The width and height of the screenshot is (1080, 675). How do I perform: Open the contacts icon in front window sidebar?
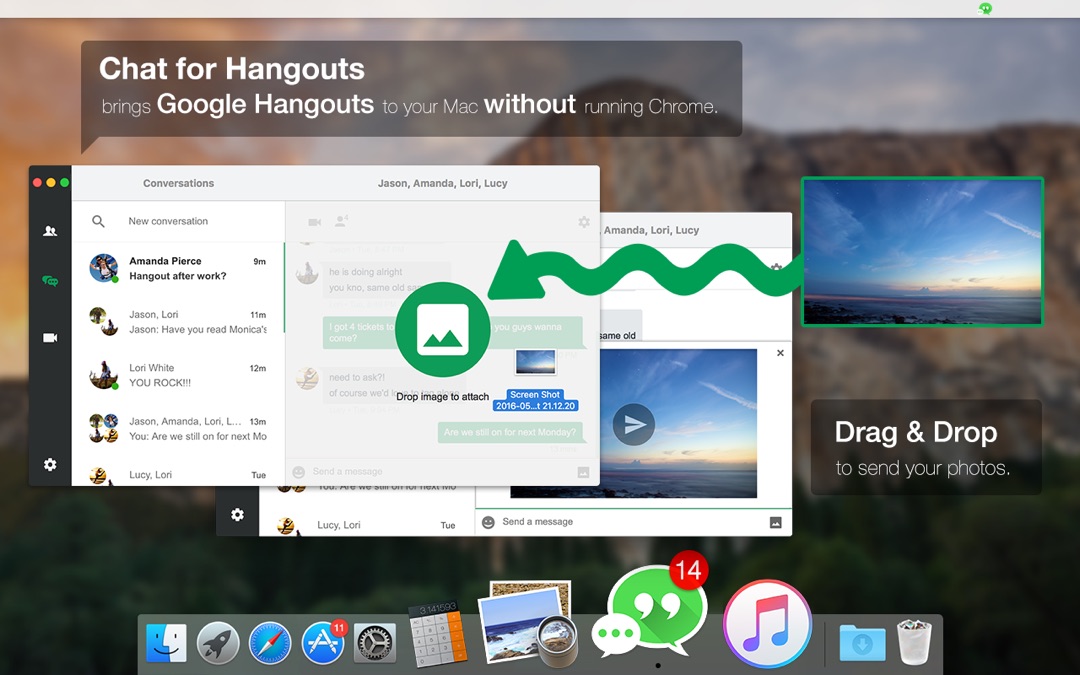(x=50, y=231)
